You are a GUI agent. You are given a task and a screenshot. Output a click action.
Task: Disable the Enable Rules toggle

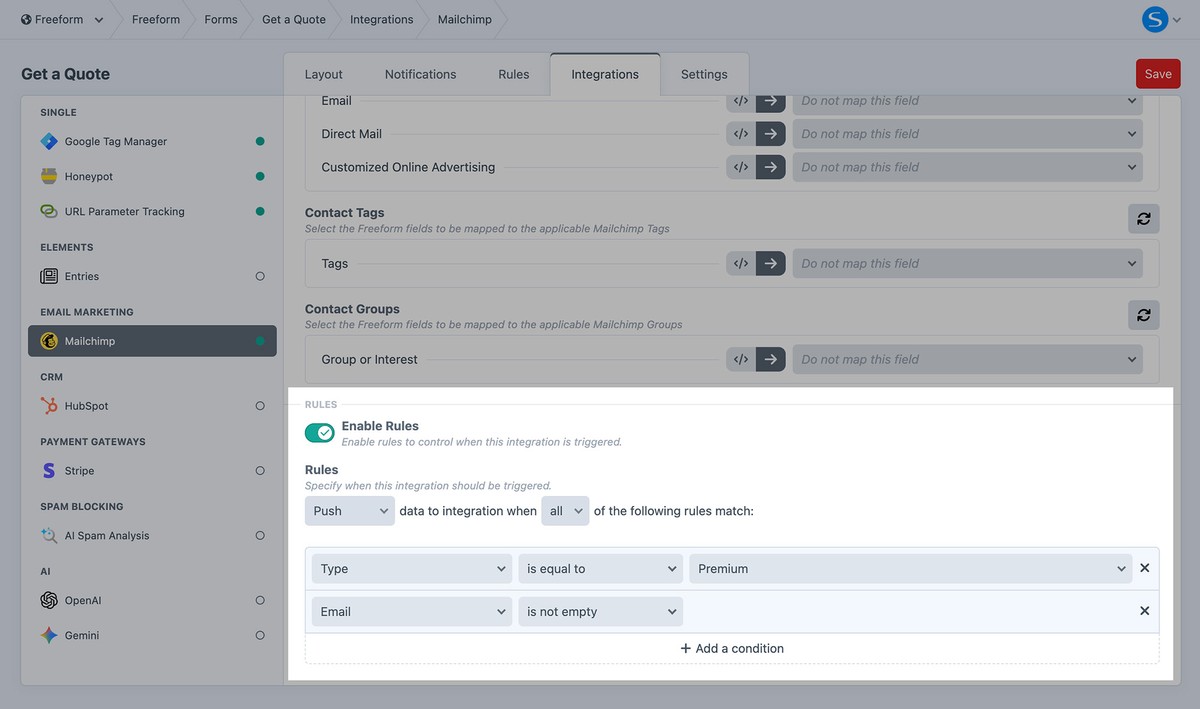(320, 433)
